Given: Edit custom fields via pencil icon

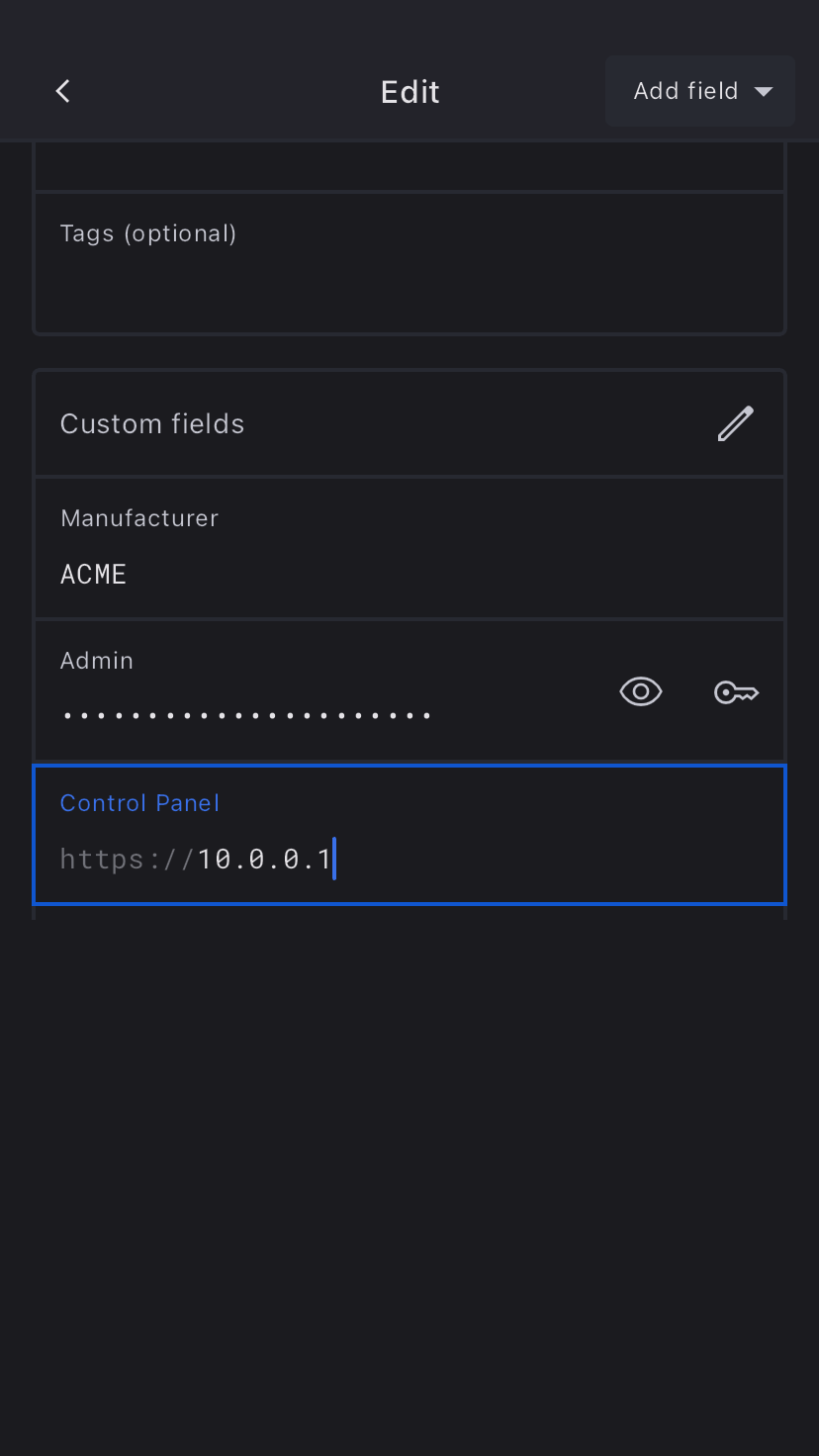Looking at the screenshot, I should [735, 423].
